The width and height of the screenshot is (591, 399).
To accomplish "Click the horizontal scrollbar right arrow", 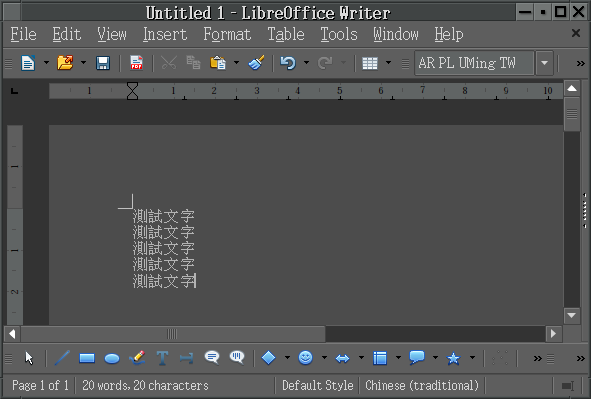I will click(553, 334).
